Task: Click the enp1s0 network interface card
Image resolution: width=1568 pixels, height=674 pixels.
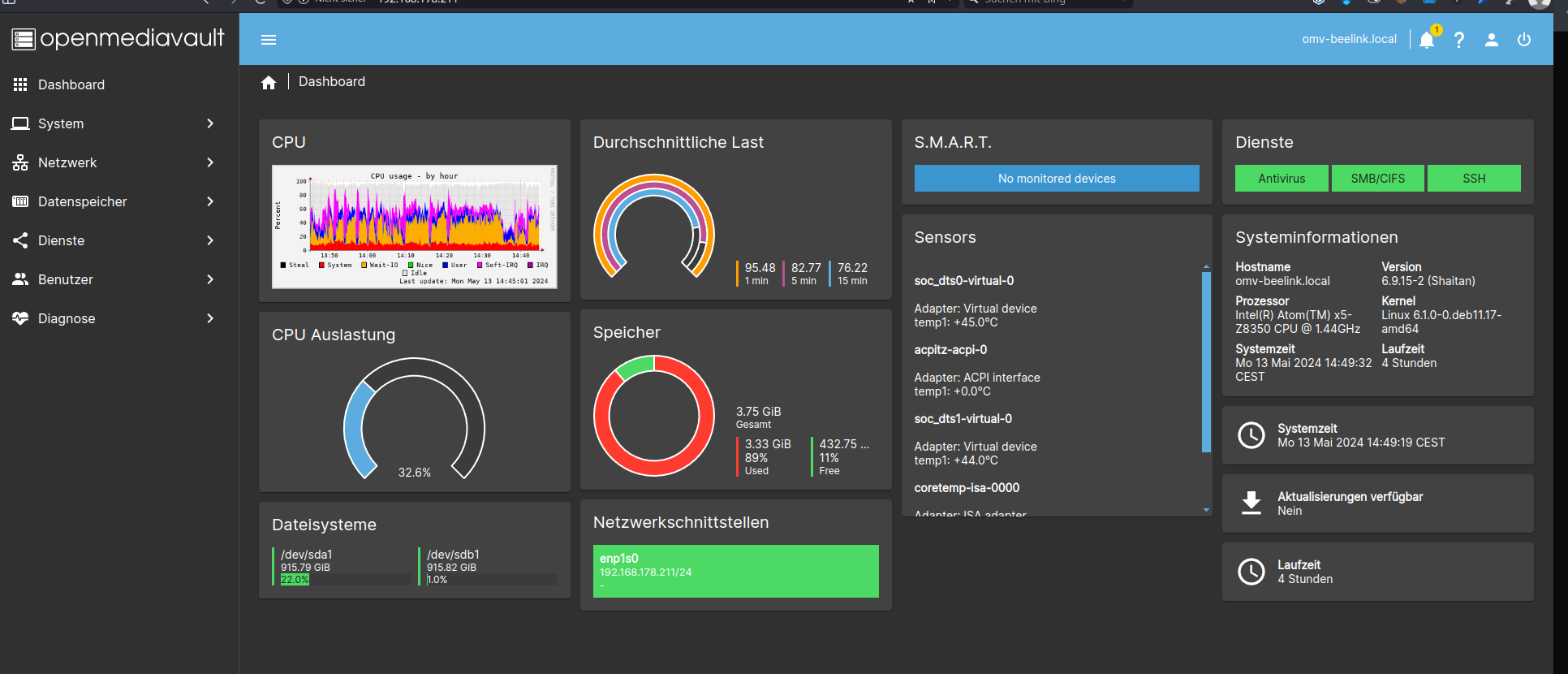Action: (x=735, y=572)
